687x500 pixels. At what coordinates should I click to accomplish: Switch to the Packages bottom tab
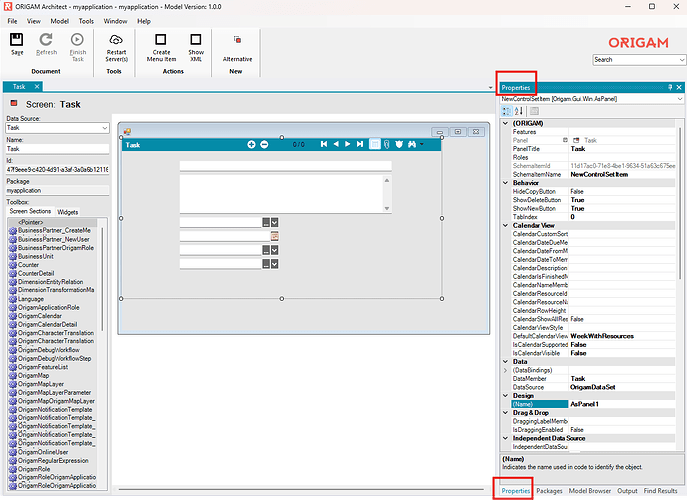point(549,491)
